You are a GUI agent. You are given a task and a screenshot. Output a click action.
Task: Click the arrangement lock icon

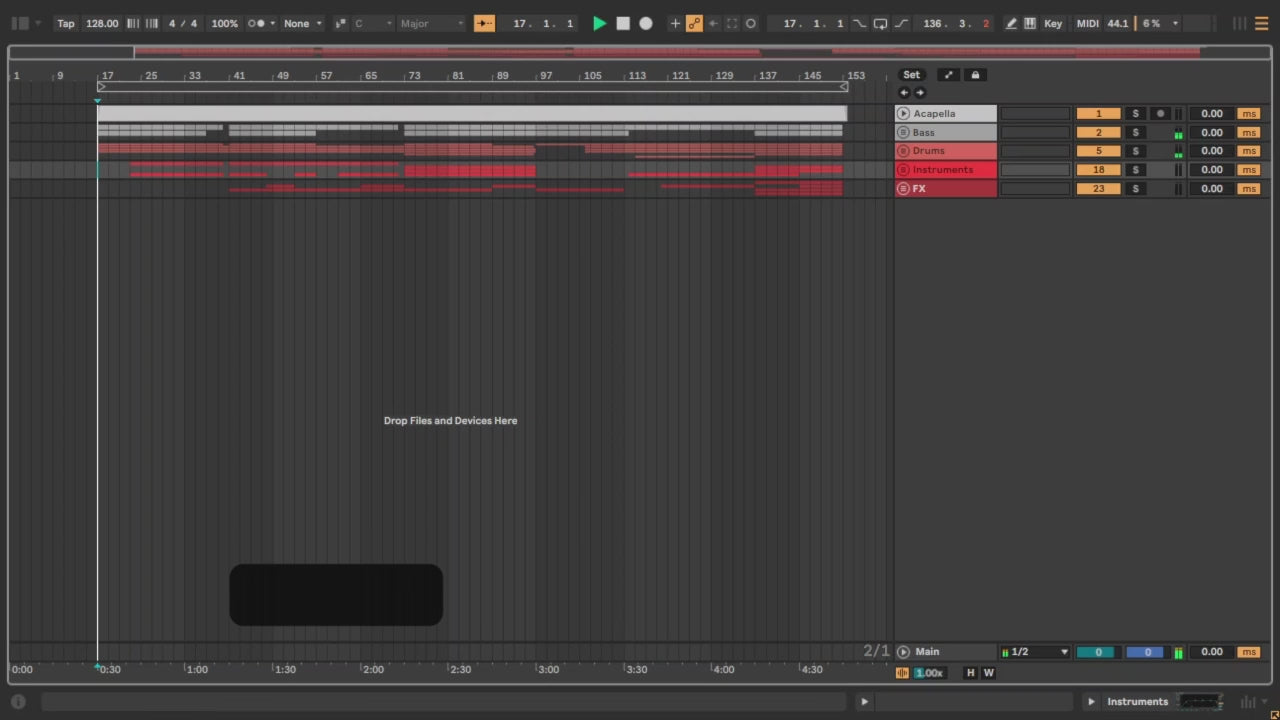point(975,75)
